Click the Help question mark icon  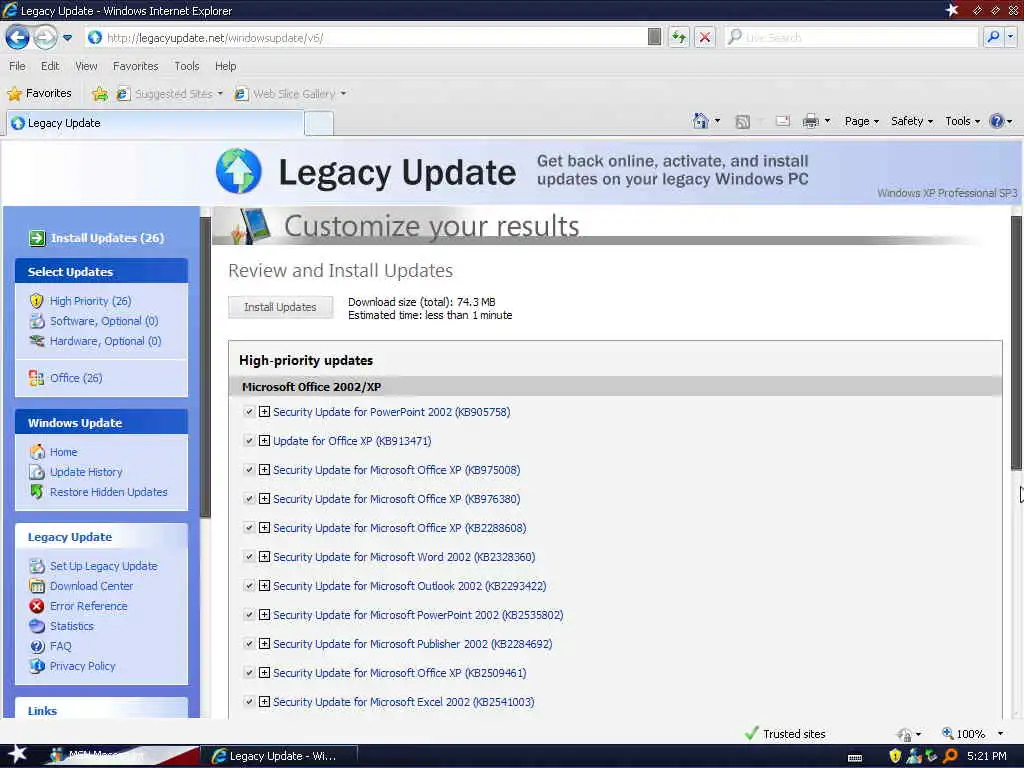[997, 121]
